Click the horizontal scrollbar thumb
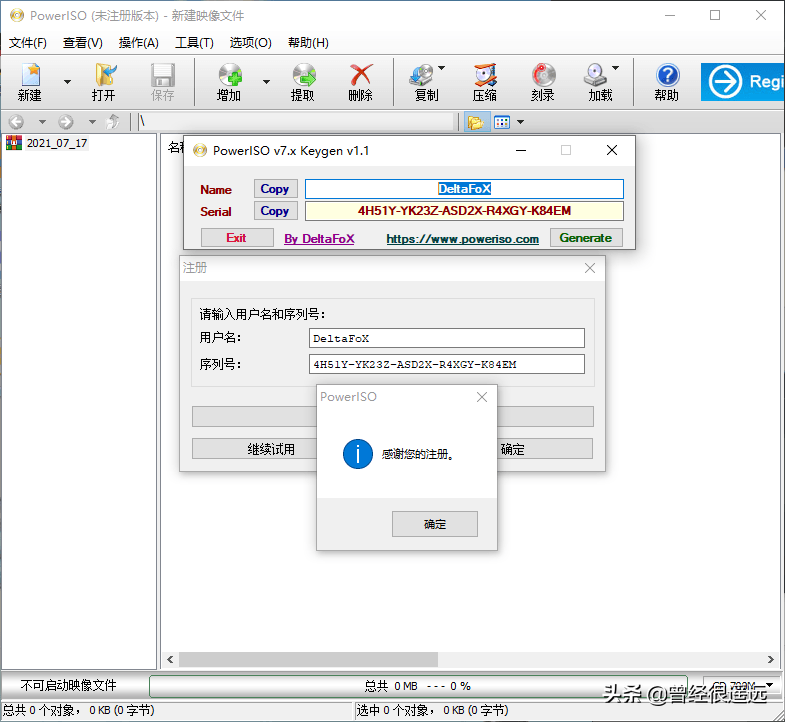Viewport: 785px width, 722px height. coord(308,659)
